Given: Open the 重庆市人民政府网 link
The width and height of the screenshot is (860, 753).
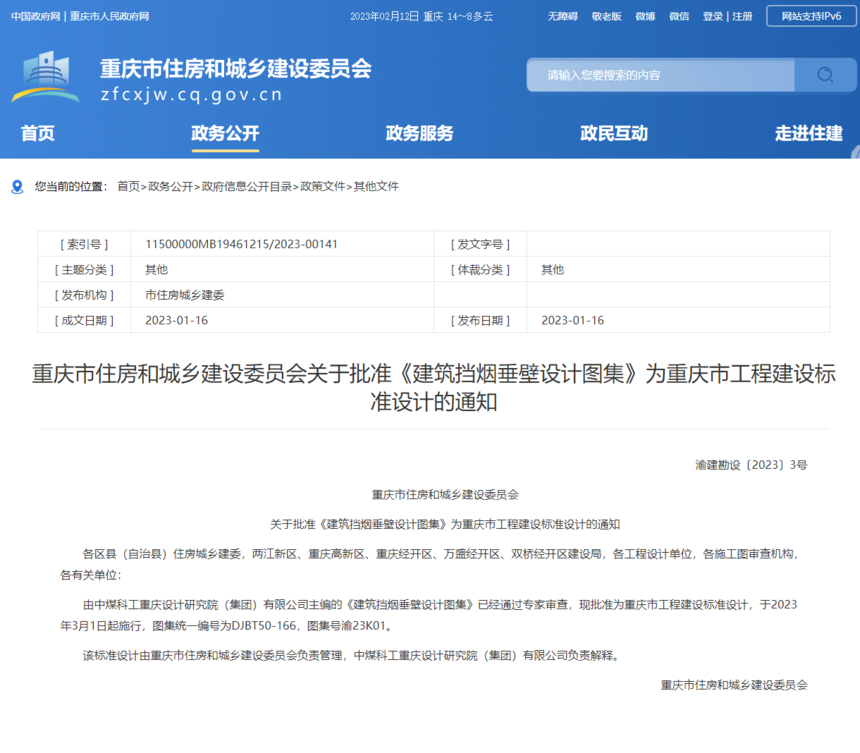Looking at the screenshot, I should pyautogui.click(x=110, y=16).
